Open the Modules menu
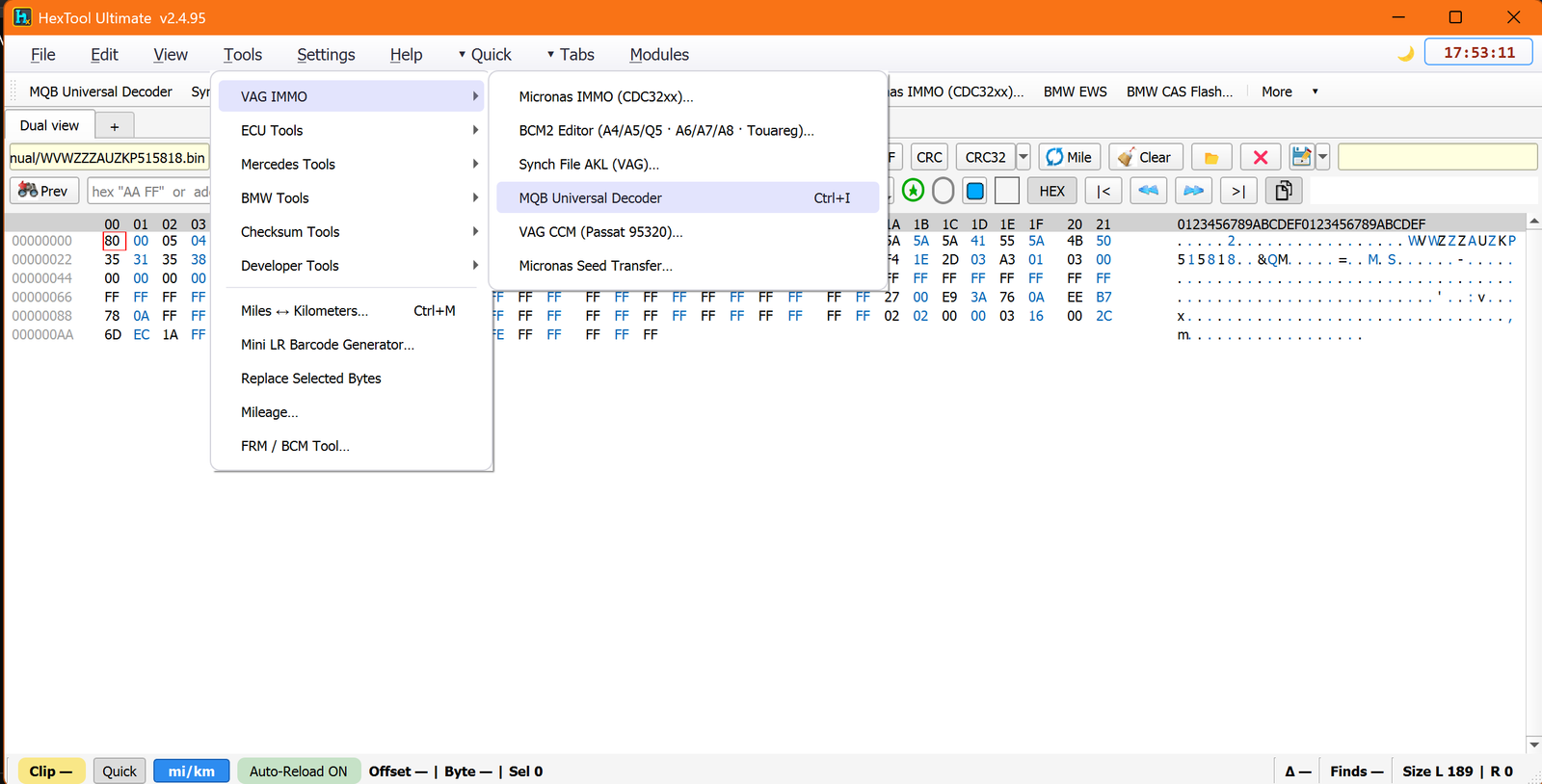 pyautogui.click(x=659, y=55)
